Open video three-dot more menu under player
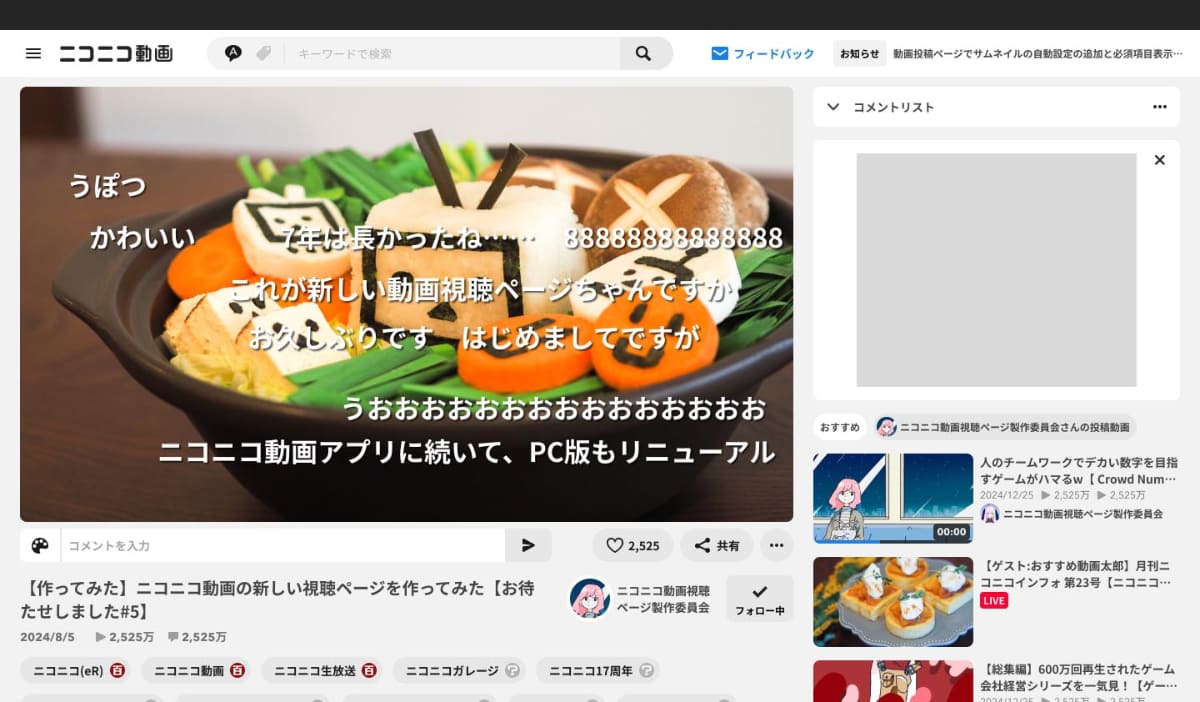 click(x=776, y=546)
